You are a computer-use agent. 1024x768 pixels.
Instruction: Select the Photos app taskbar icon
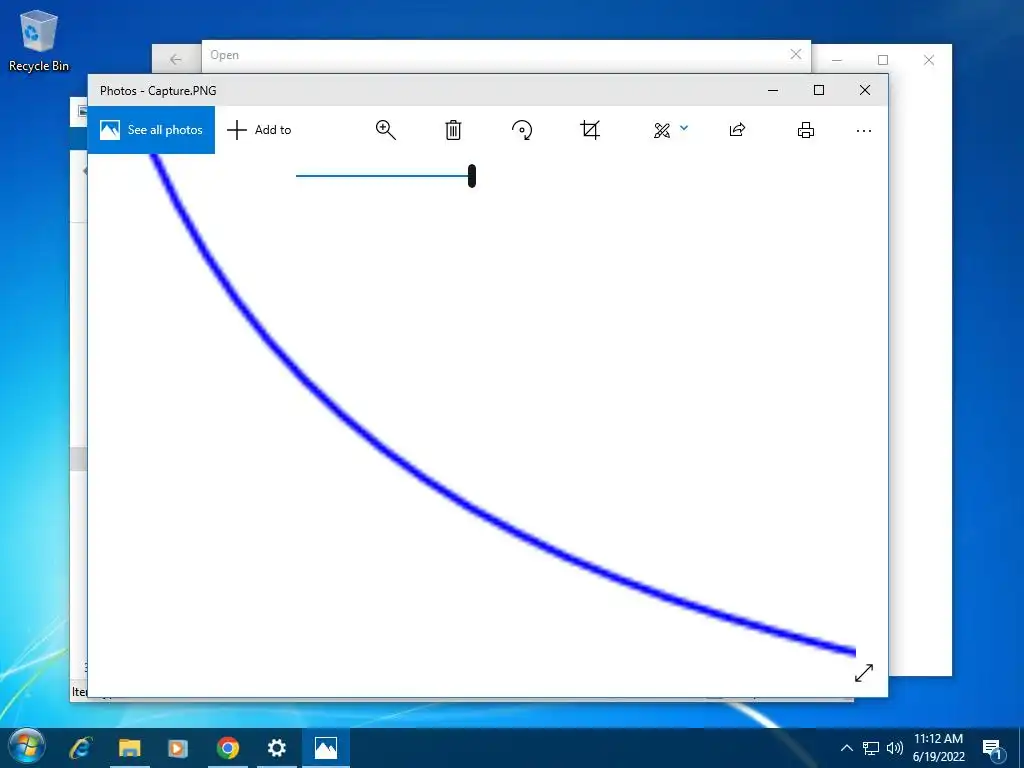point(326,748)
